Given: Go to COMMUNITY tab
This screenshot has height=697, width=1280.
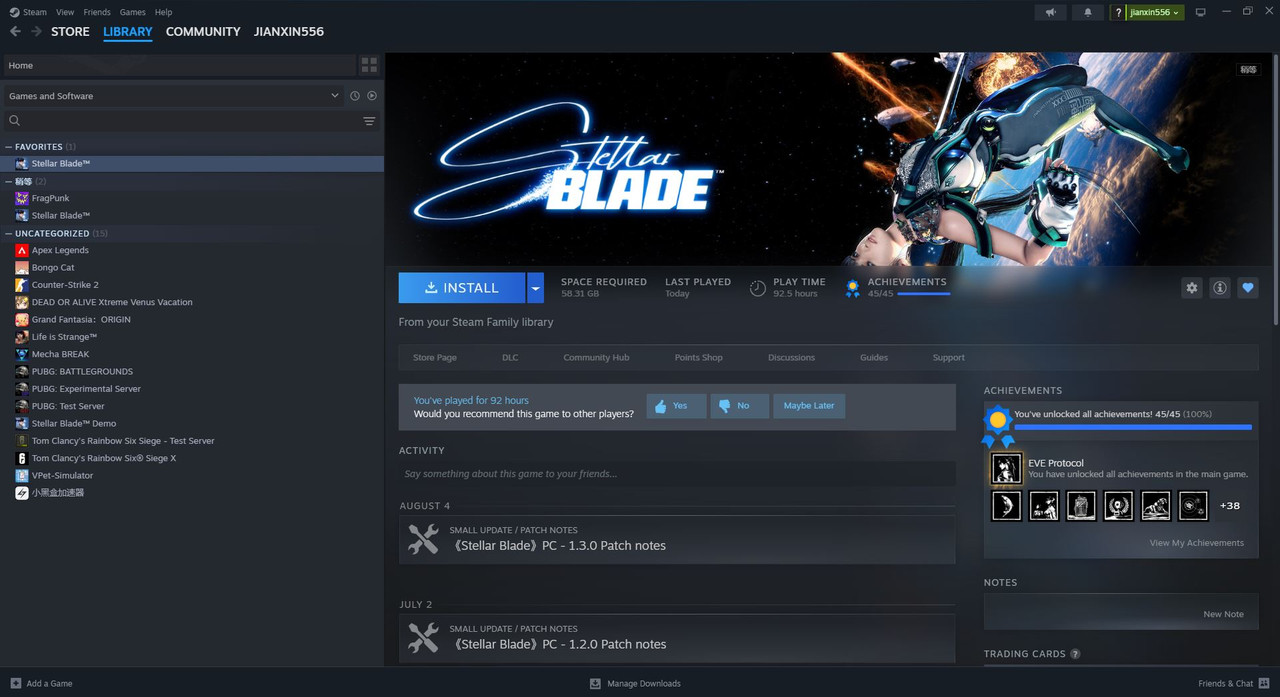Looking at the screenshot, I should [203, 32].
